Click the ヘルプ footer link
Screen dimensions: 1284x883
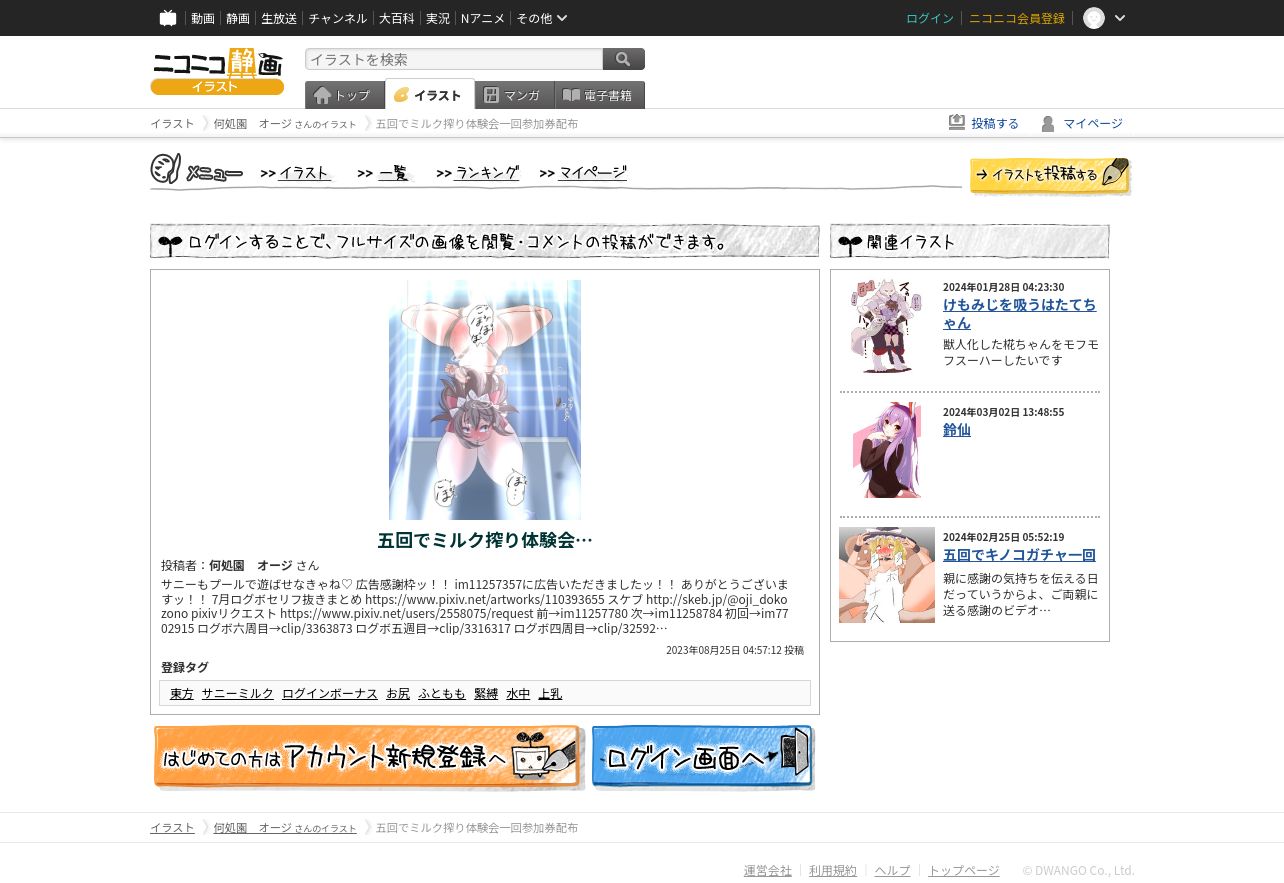[892, 870]
